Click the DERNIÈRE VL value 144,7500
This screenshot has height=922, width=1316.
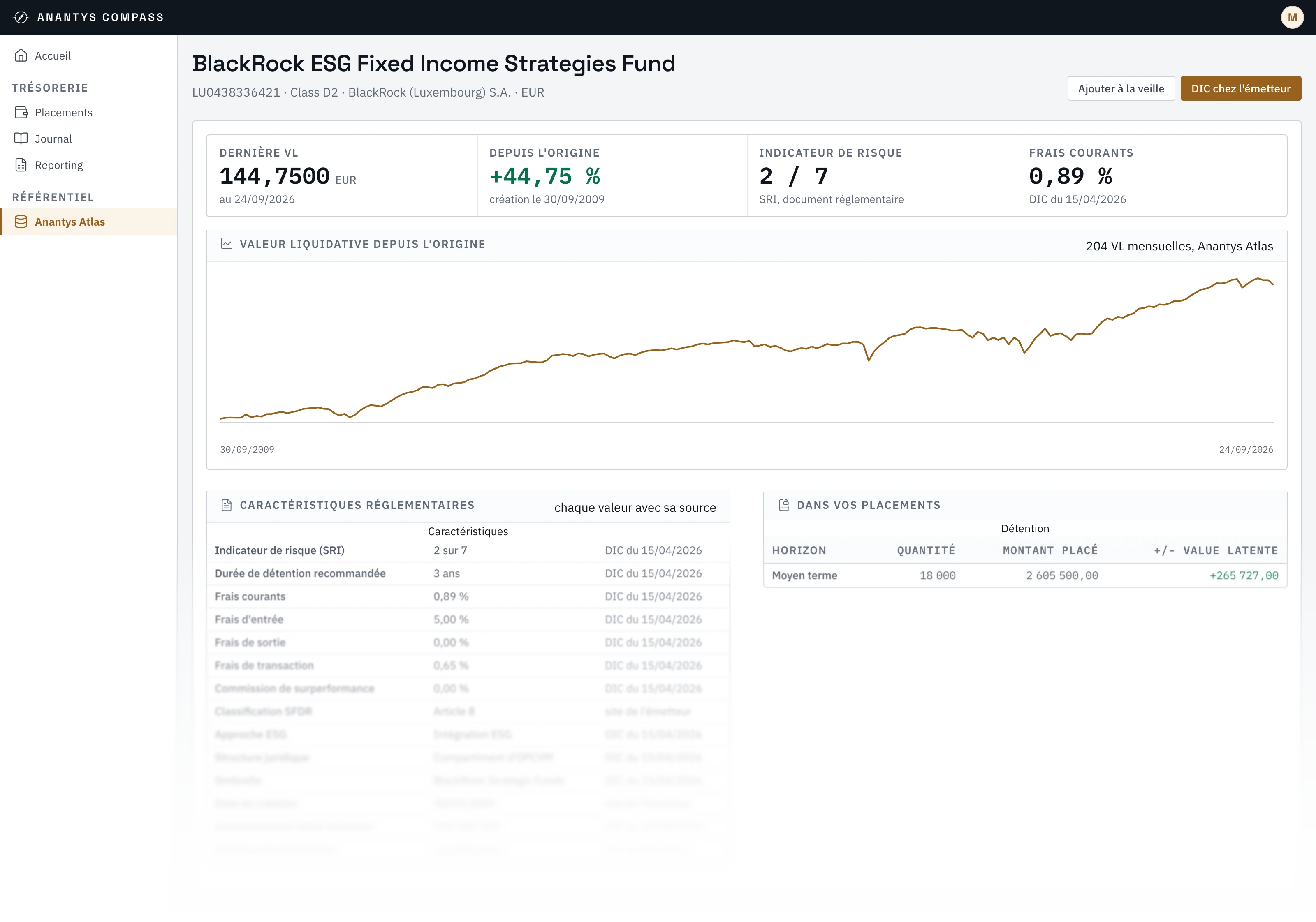tap(275, 176)
